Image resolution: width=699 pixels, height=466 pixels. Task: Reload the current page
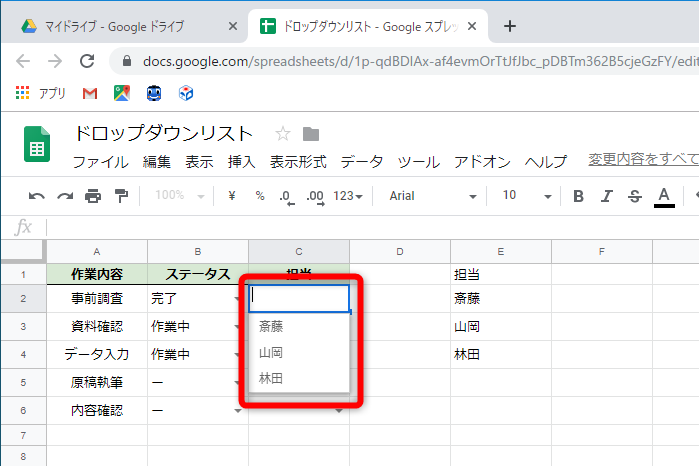[87, 61]
